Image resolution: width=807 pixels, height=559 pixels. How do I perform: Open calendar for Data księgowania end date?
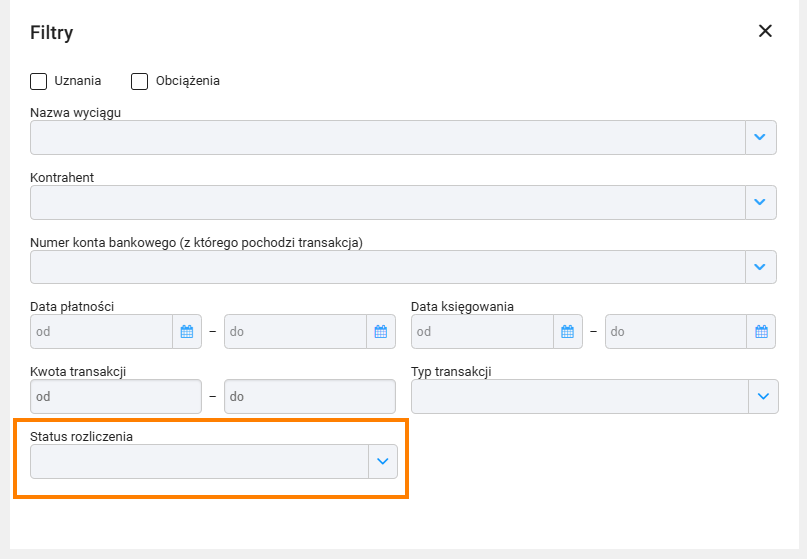click(x=761, y=331)
